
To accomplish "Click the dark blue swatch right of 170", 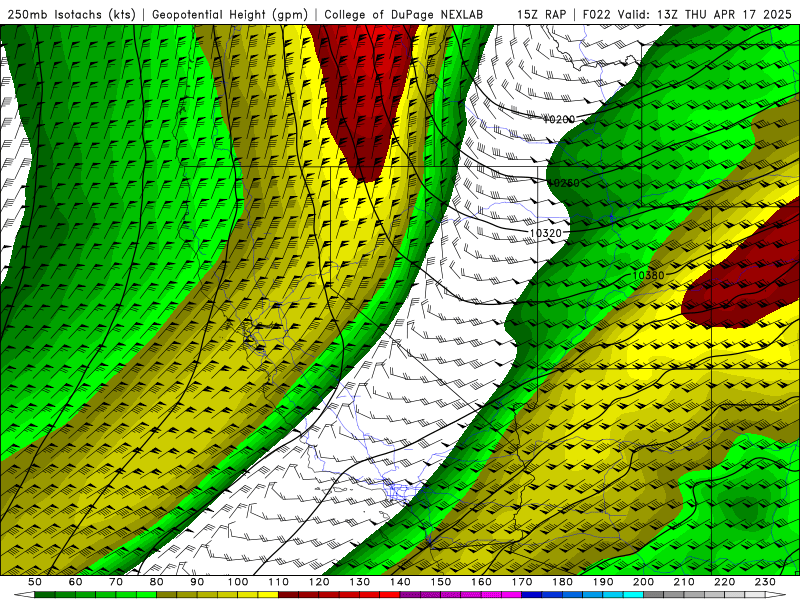I will click(532, 595).
